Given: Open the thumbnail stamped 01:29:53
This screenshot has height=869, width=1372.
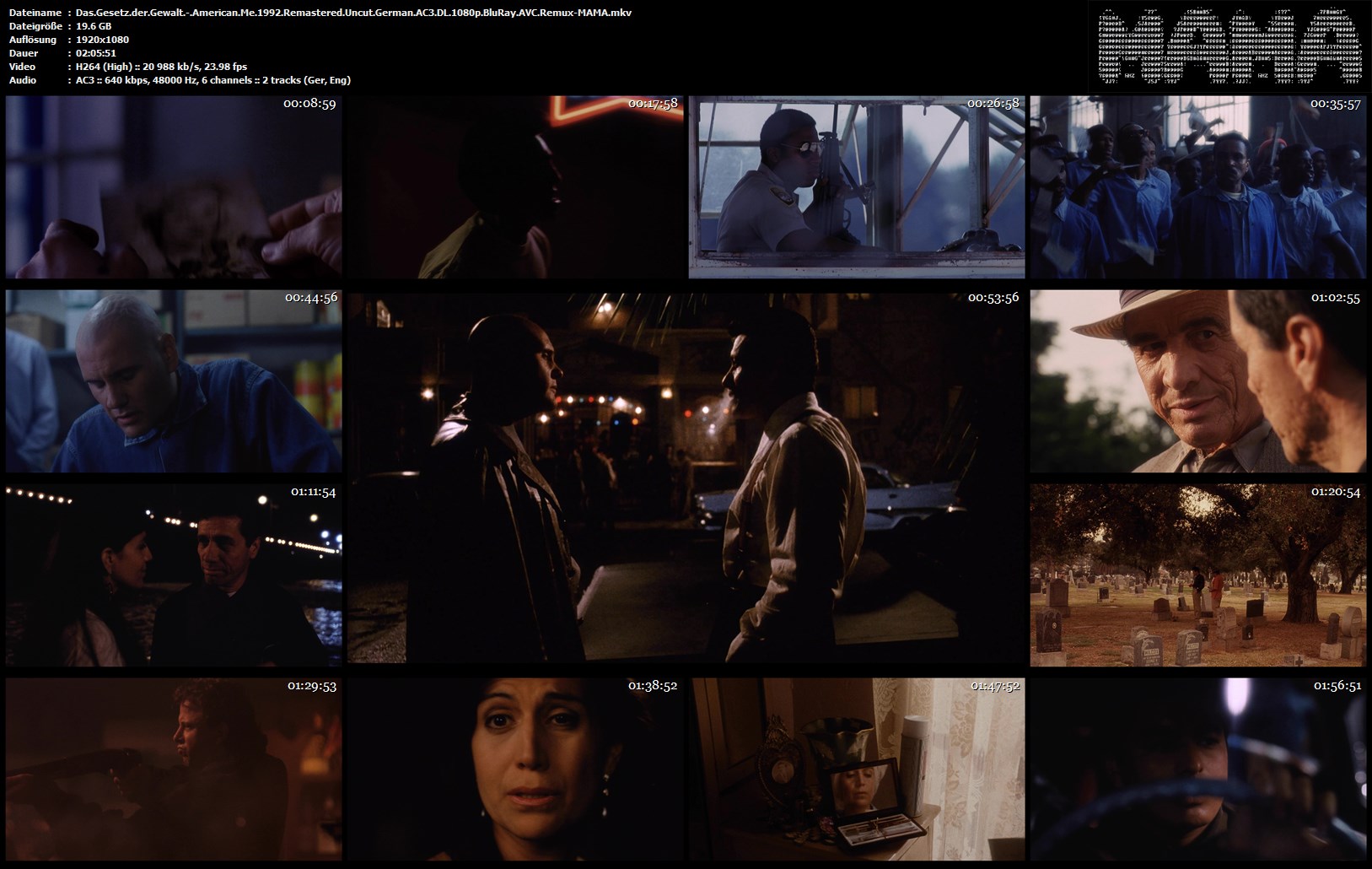Looking at the screenshot, I should click(174, 769).
